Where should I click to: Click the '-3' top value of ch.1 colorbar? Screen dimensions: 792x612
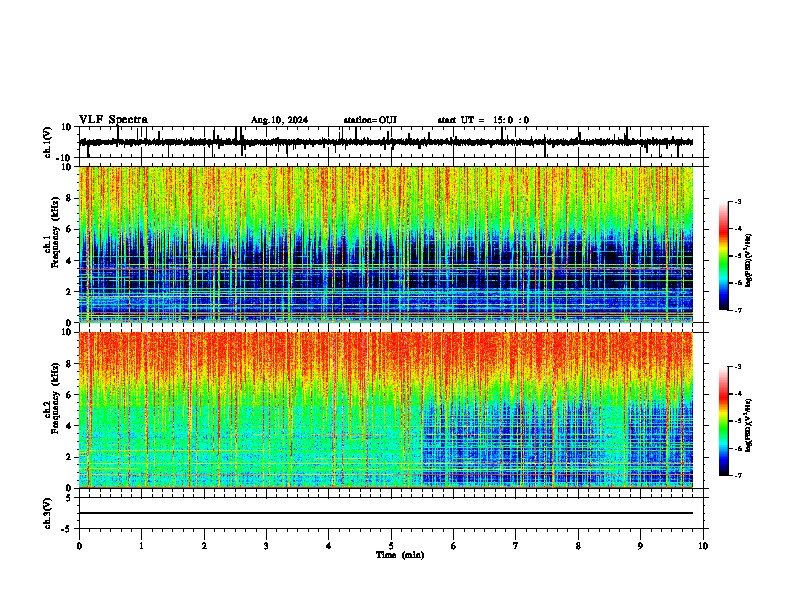tap(737, 201)
